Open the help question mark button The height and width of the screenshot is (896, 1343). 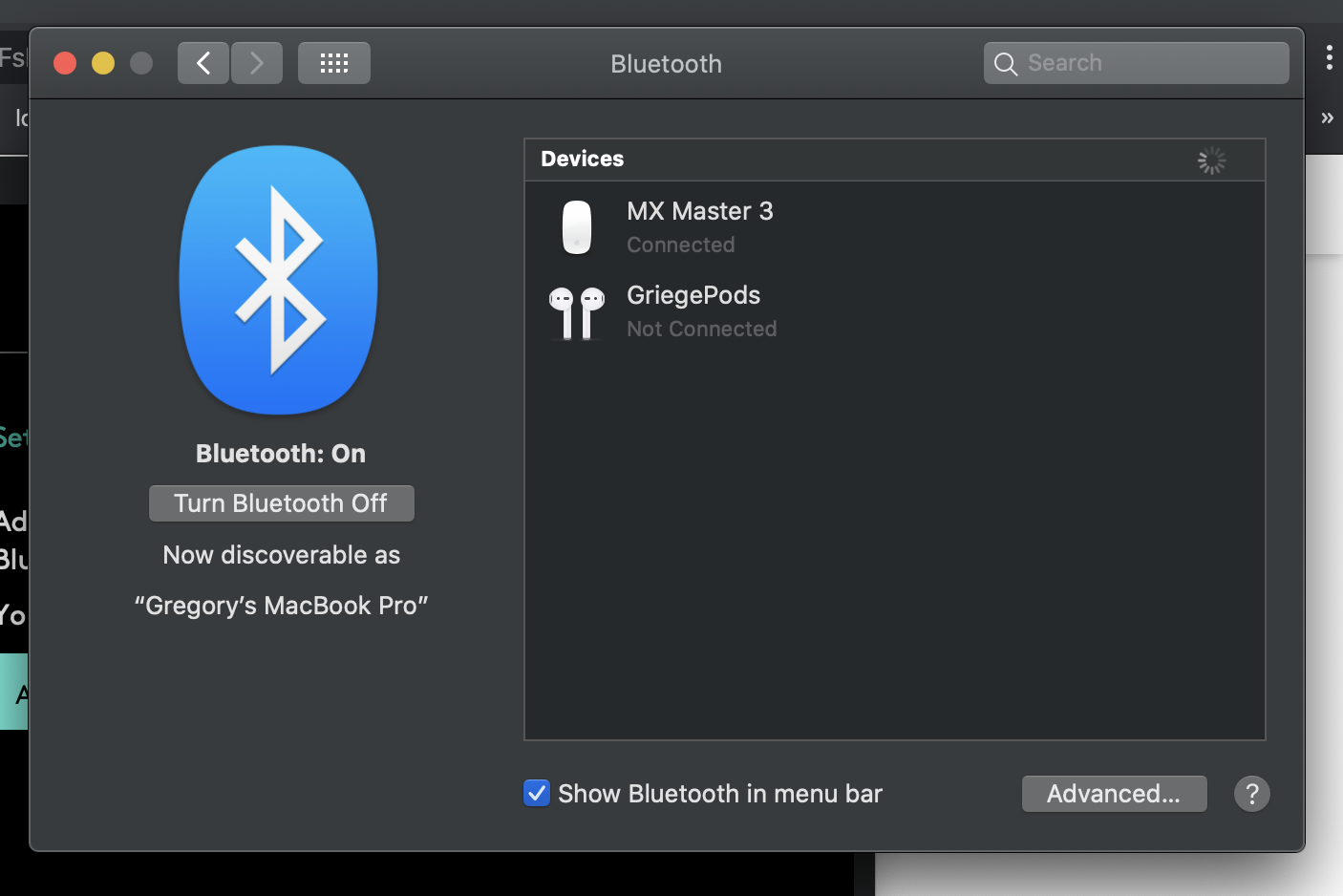click(1251, 794)
